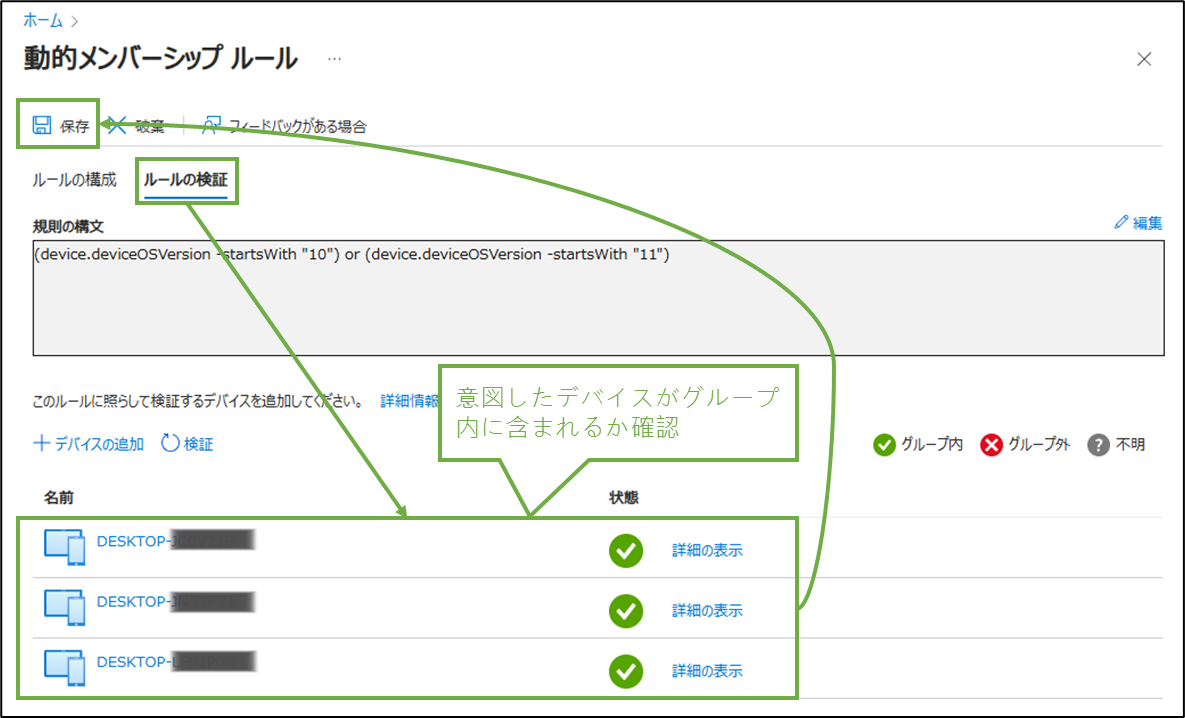The height and width of the screenshot is (718, 1185).
Task: Click the gray 不明 question mark icon
Action: [x=1098, y=445]
